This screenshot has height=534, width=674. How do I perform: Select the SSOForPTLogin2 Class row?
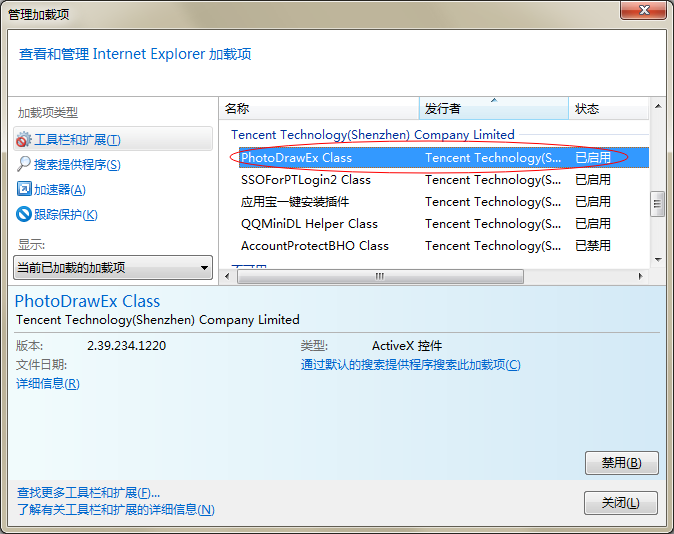(x=444, y=180)
